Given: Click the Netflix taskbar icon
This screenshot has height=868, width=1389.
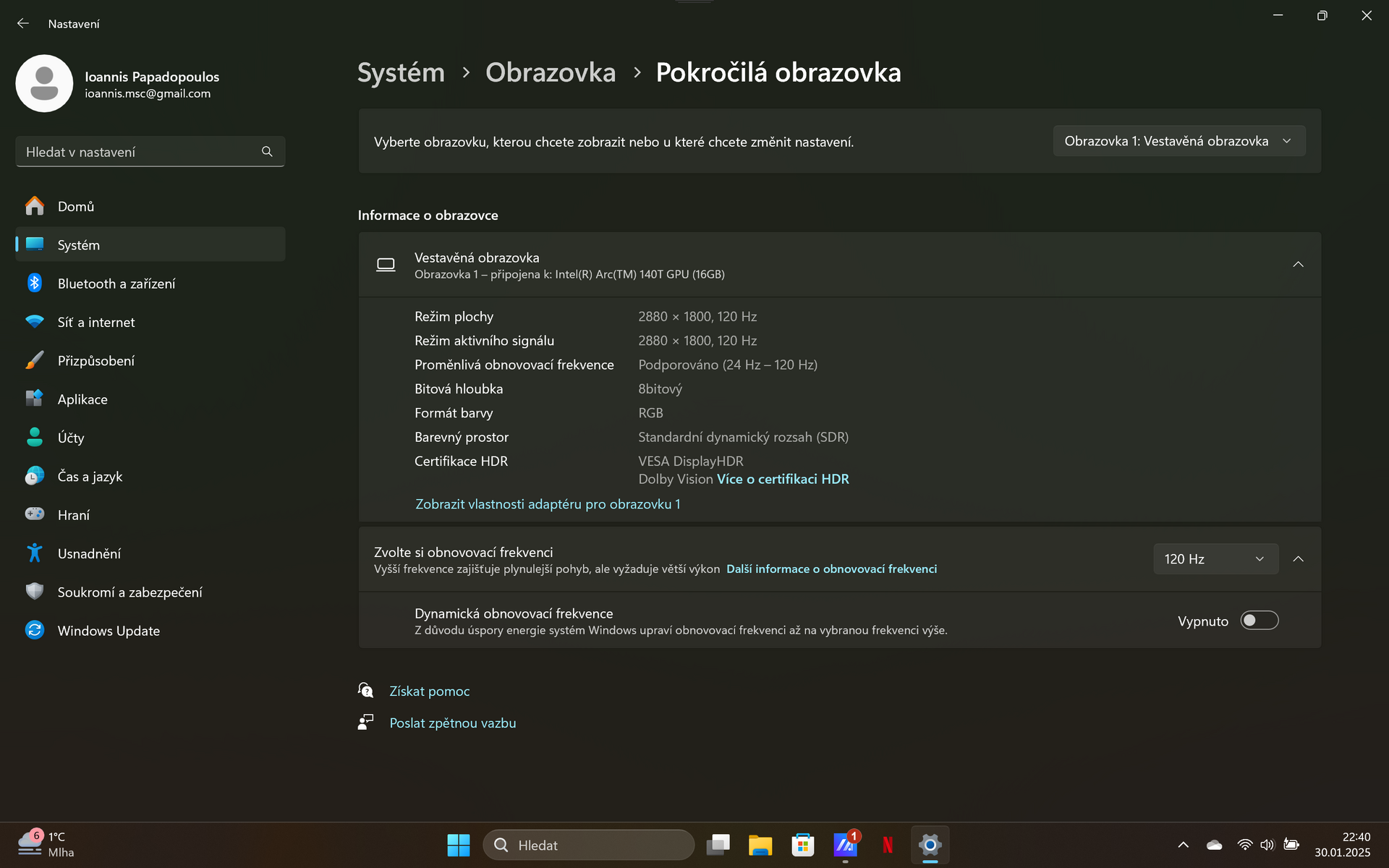Looking at the screenshot, I should (x=887, y=845).
